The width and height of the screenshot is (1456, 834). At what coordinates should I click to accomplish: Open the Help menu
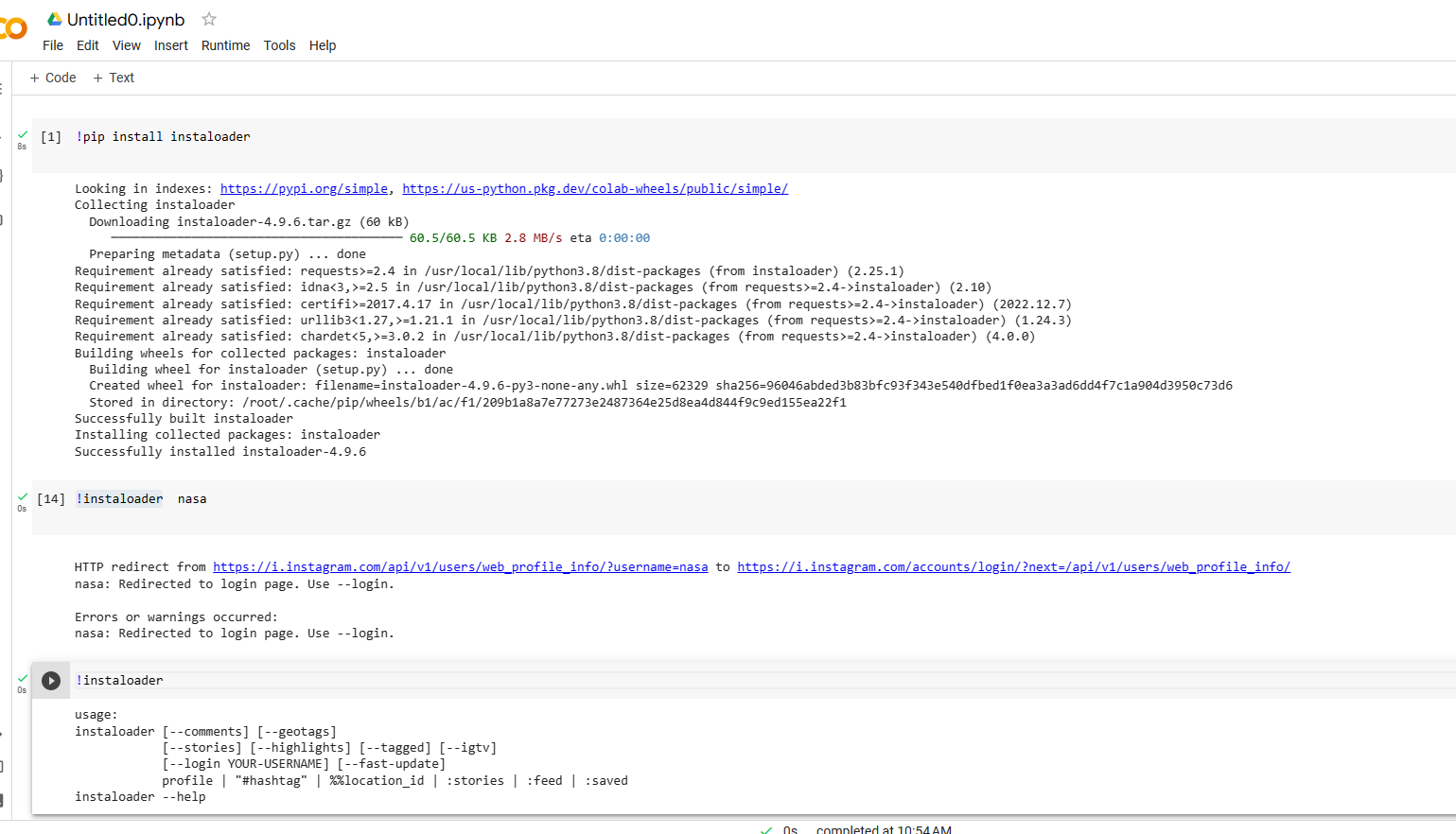(x=323, y=44)
